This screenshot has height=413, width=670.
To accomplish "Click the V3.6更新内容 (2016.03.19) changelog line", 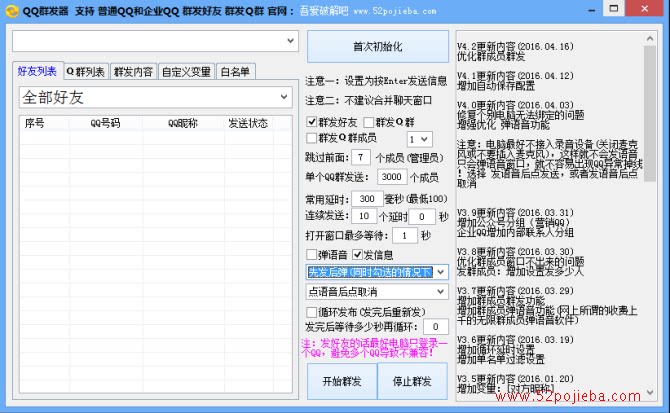I will (515, 340).
